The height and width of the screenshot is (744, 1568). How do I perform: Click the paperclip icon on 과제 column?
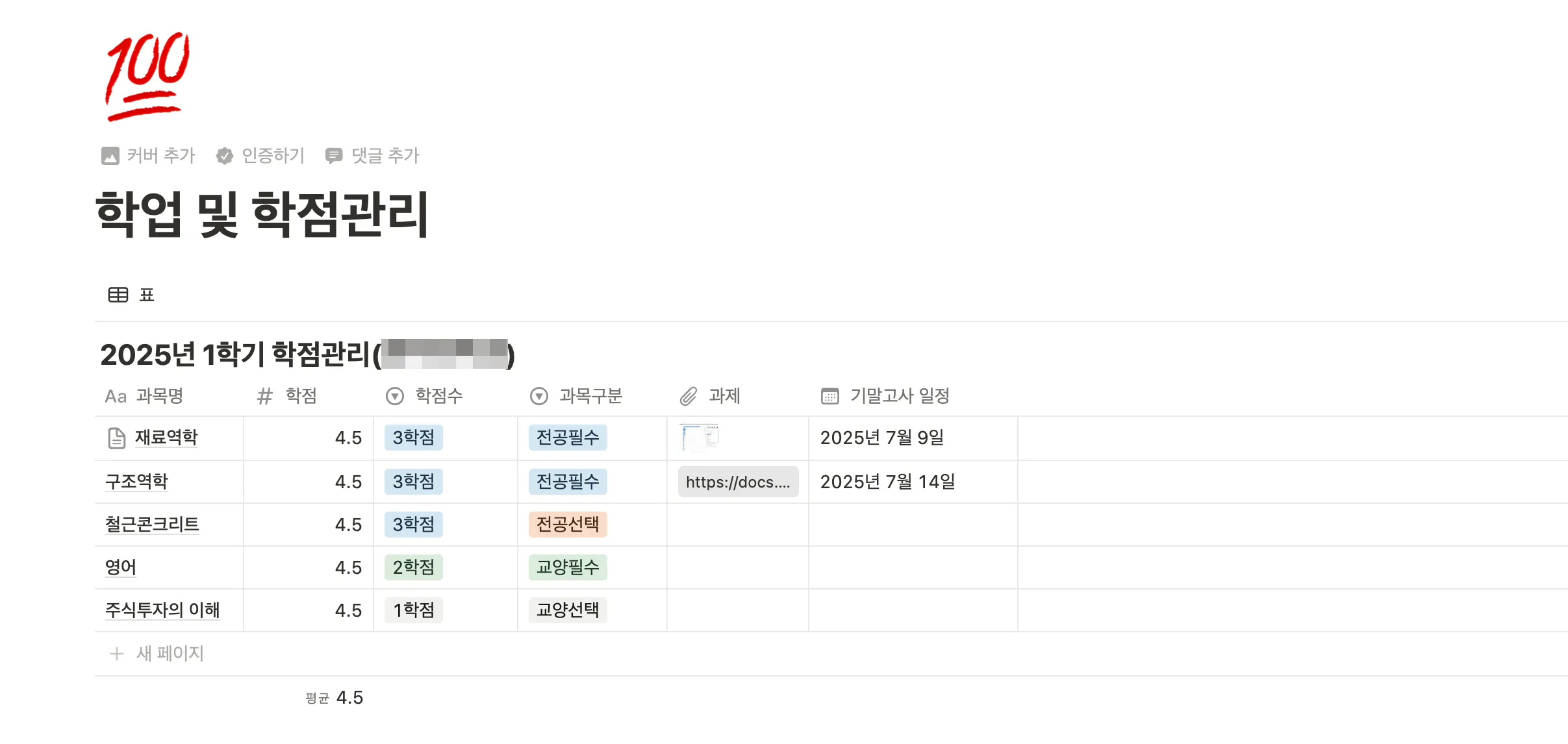pyautogui.click(x=689, y=396)
